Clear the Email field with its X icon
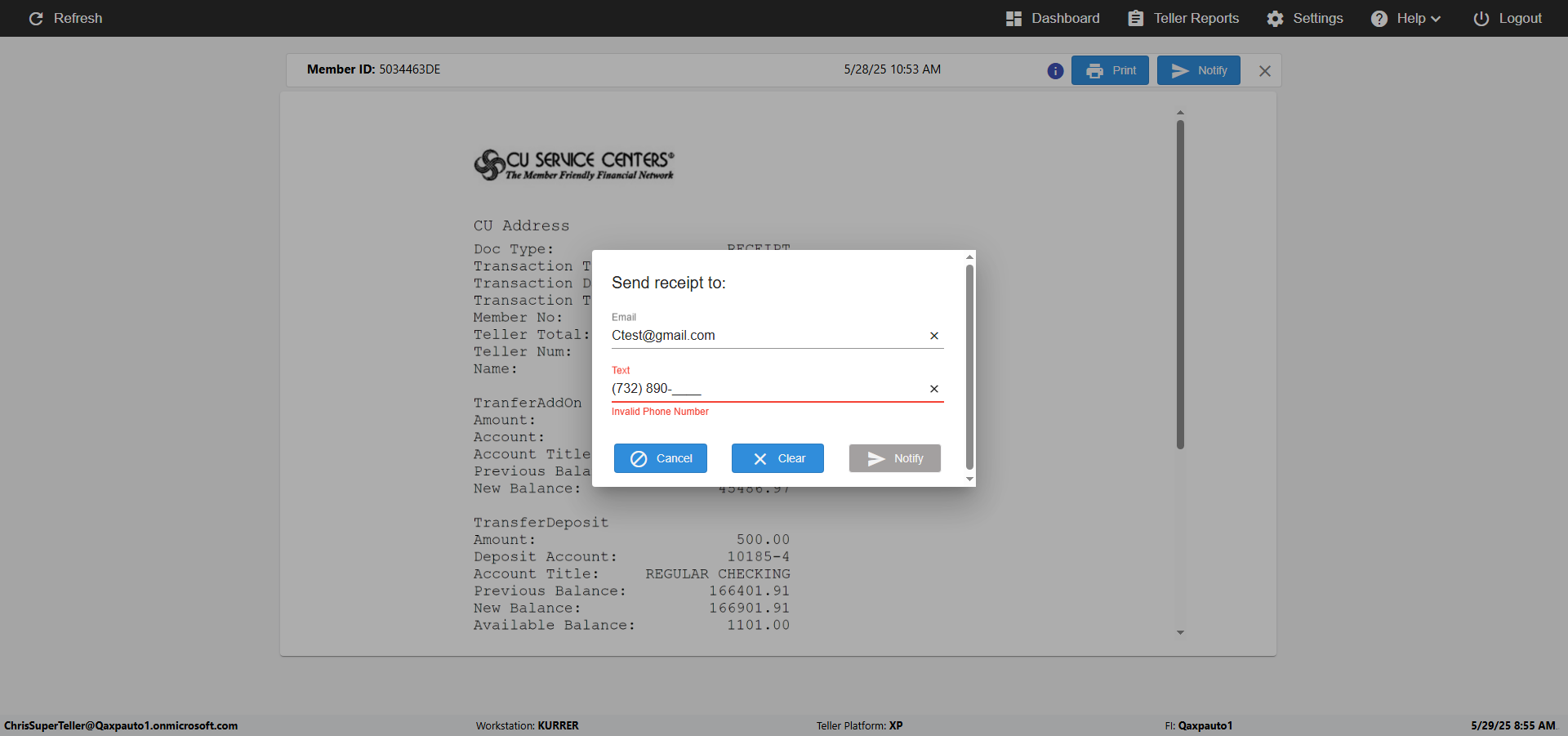 tap(934, 336)
